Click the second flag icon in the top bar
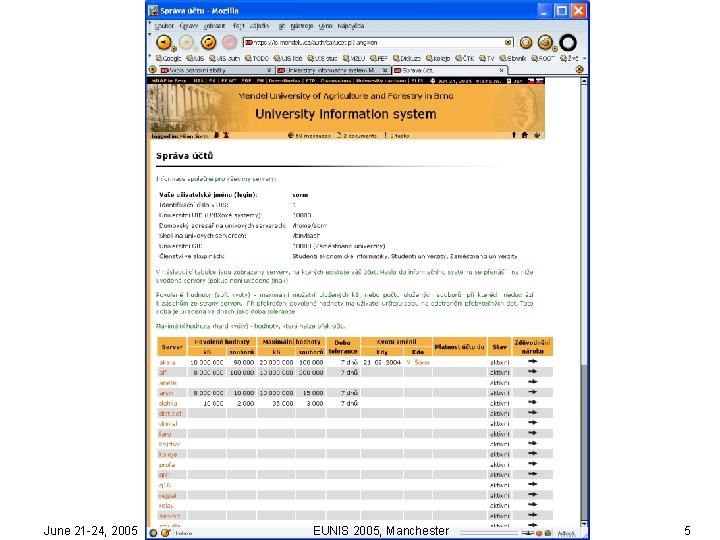This screenshot has height=540, width=720. 540,81
